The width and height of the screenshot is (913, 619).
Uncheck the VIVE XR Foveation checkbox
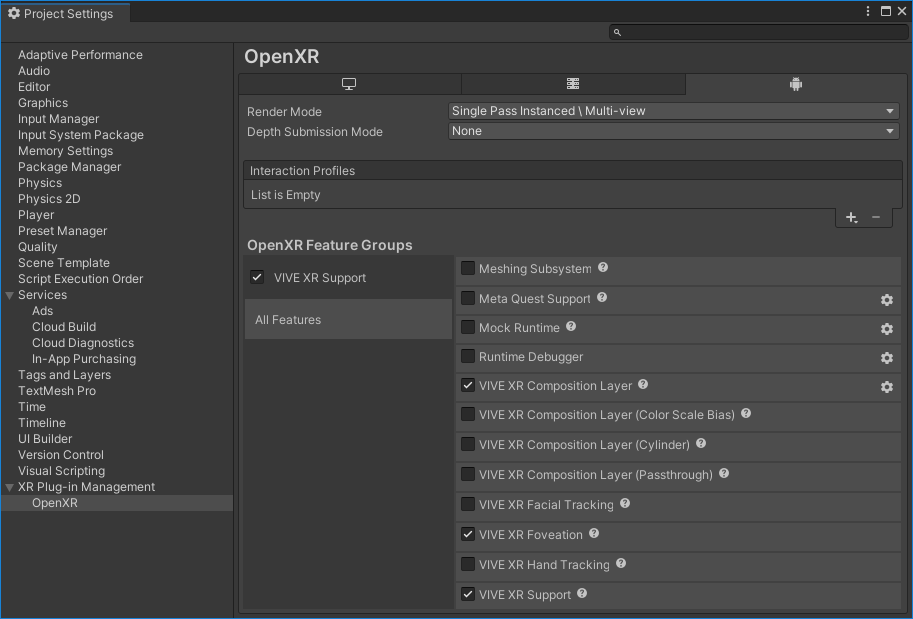point(468,534)
